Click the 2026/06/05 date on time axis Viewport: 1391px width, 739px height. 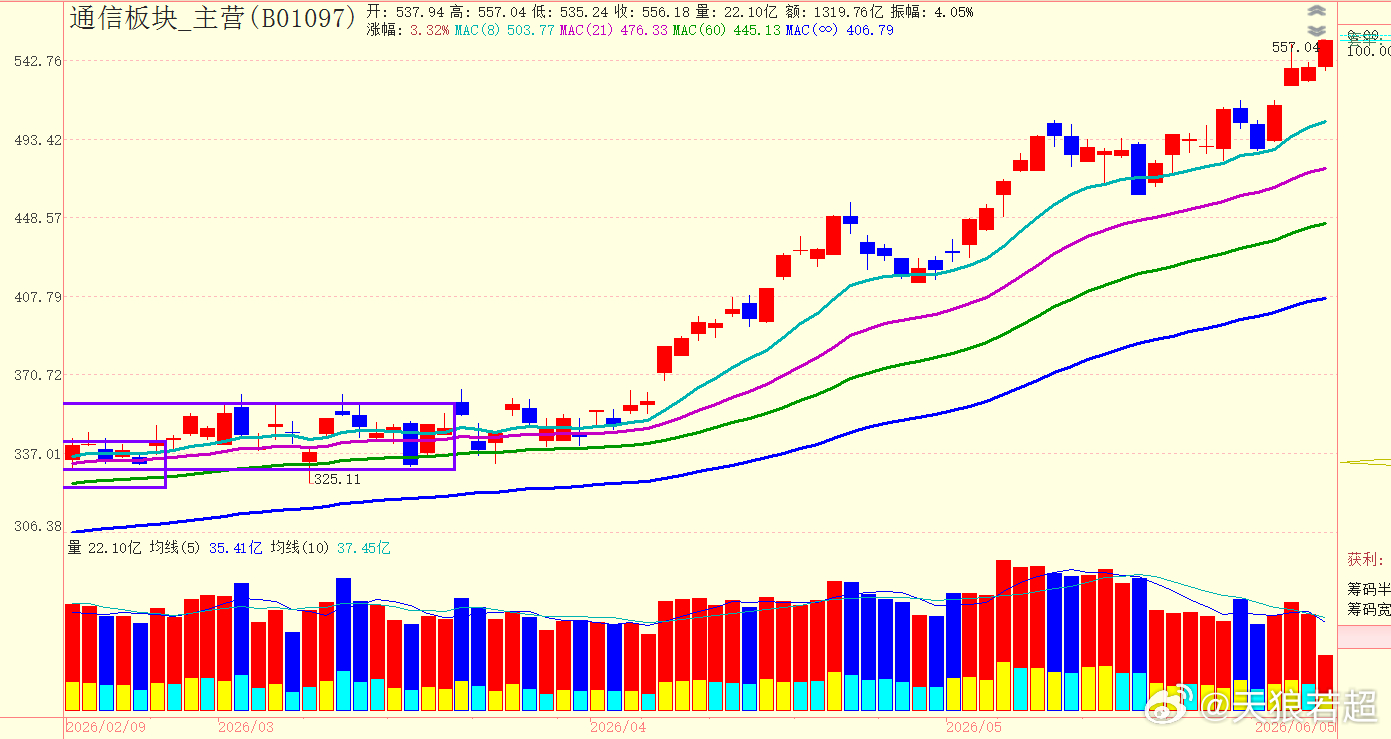pyautogui.click(x=1294, y=727)
